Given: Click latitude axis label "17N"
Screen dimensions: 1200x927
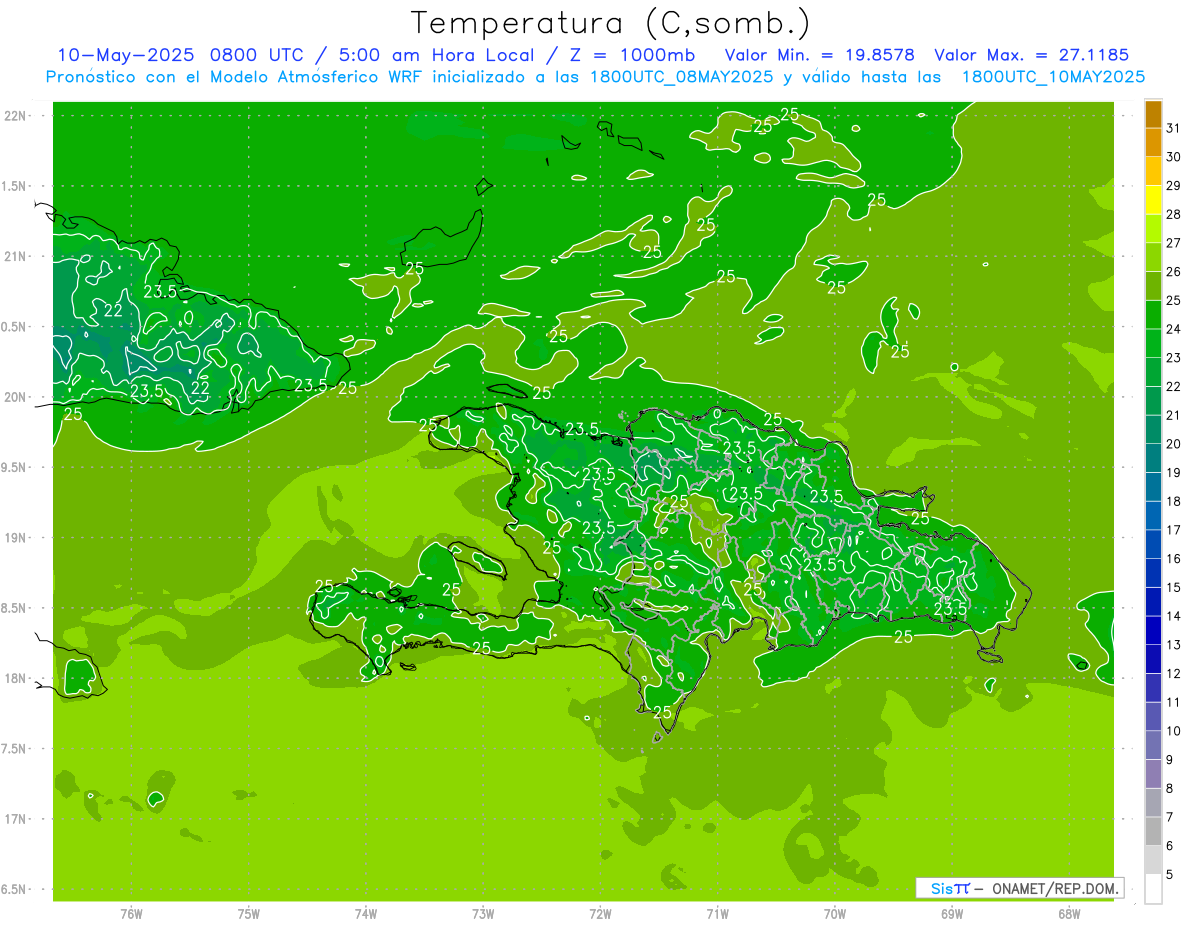Looking at the screenshot, I should point(15,819).
